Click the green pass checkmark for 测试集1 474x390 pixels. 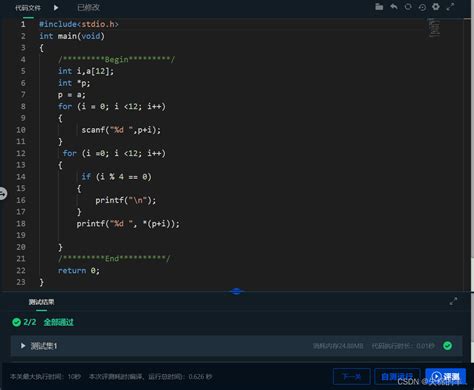pyautogui.click(x=448, y=346)
